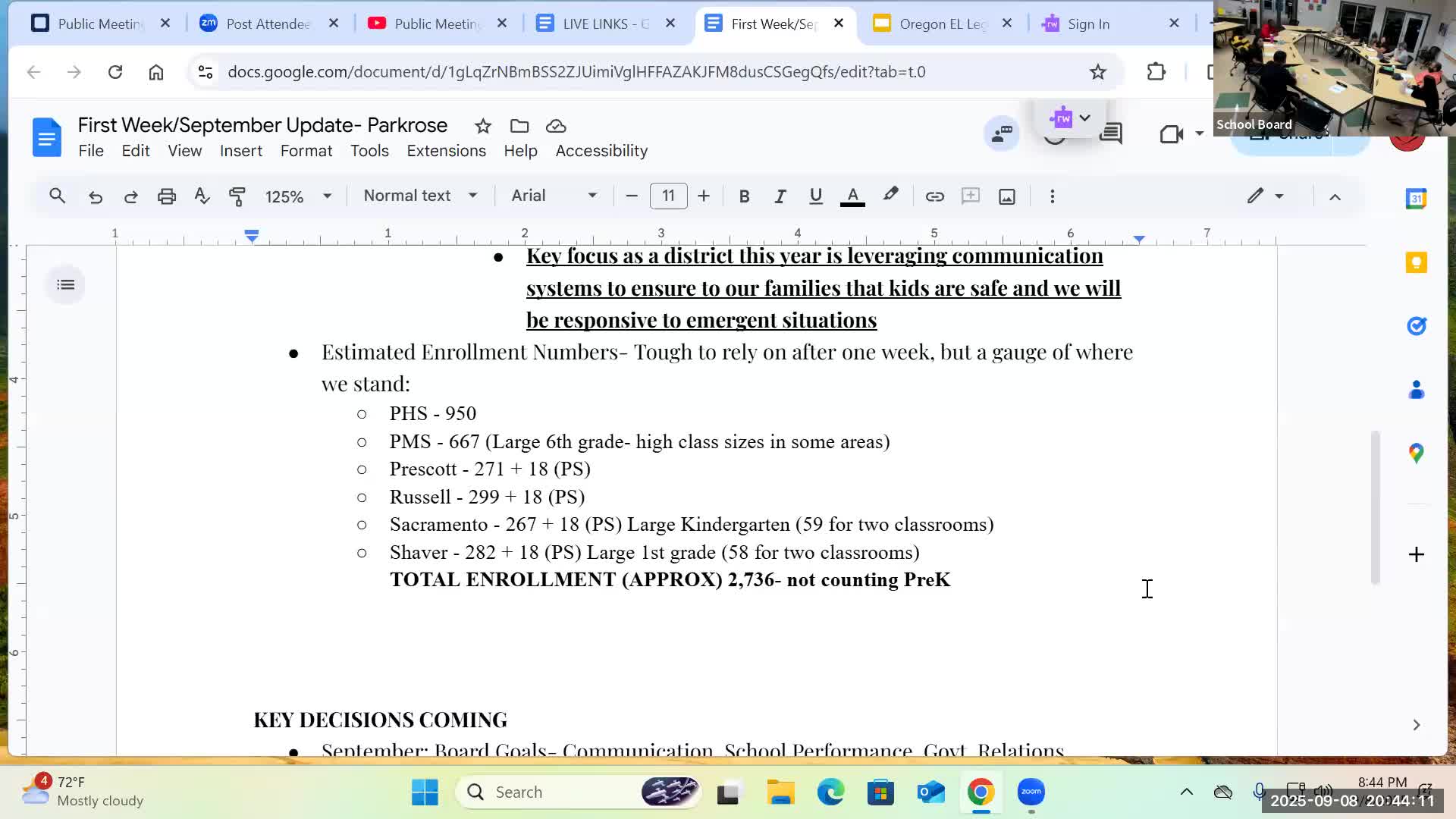Expand the Normal text style dropdown
The height and width of the screenshot is (819, 1456).
(x=420, y=196)
